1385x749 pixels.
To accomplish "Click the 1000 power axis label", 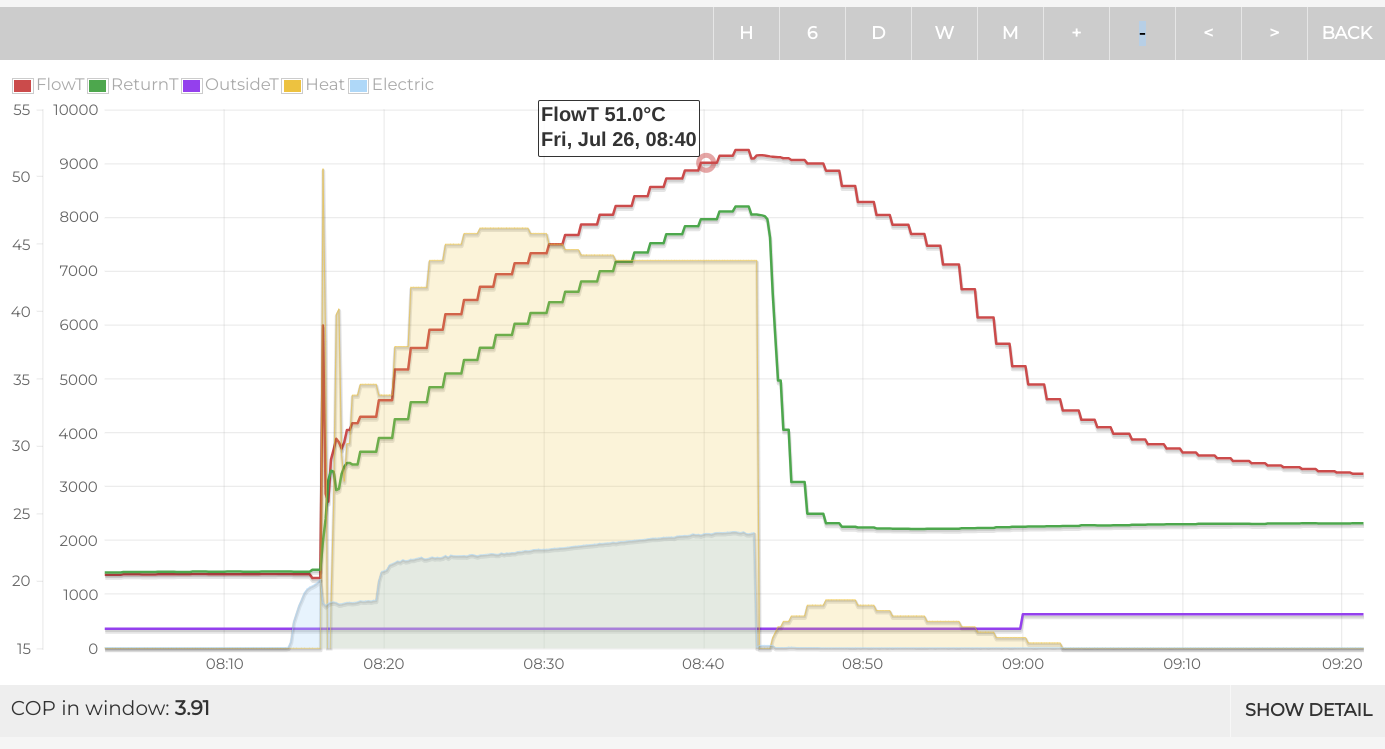I will click(x=79, y=596).
